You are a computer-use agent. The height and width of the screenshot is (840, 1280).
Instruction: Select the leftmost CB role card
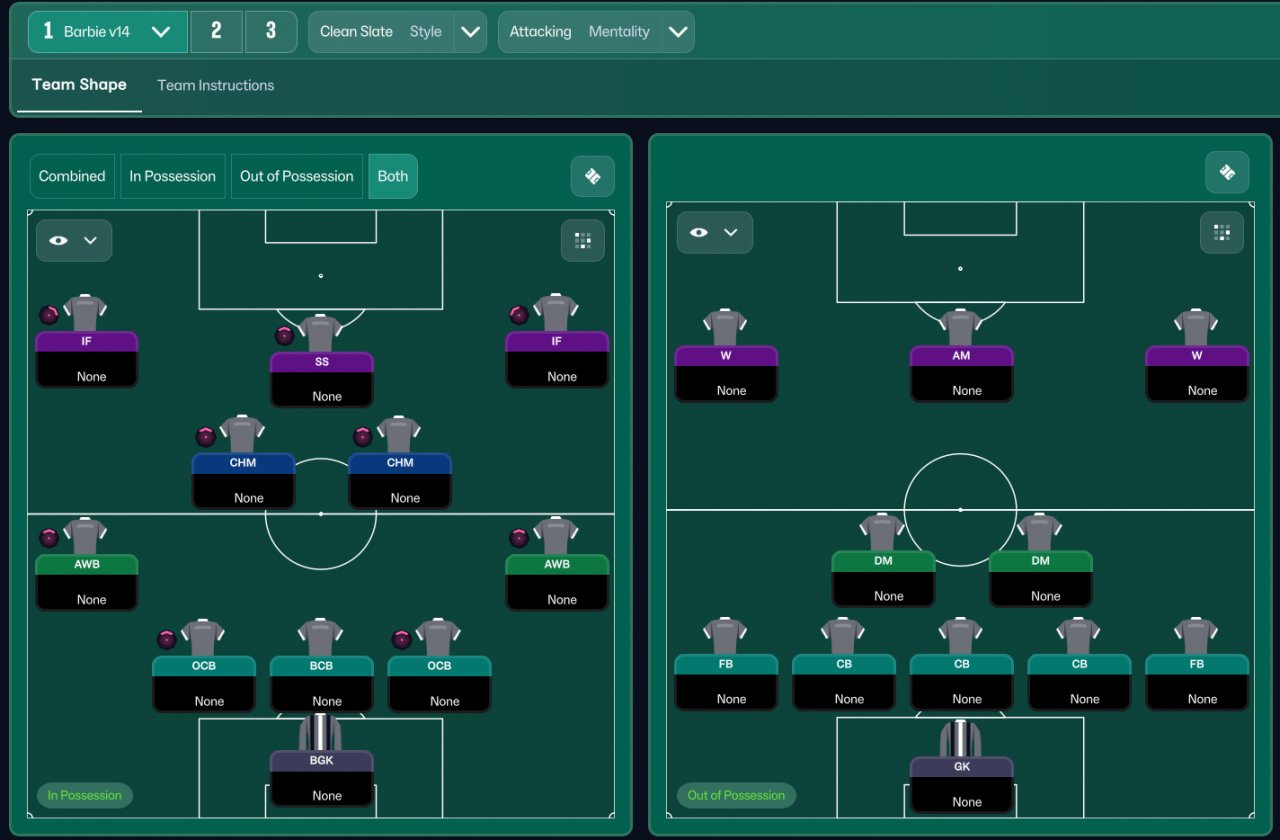click(844, 682)
